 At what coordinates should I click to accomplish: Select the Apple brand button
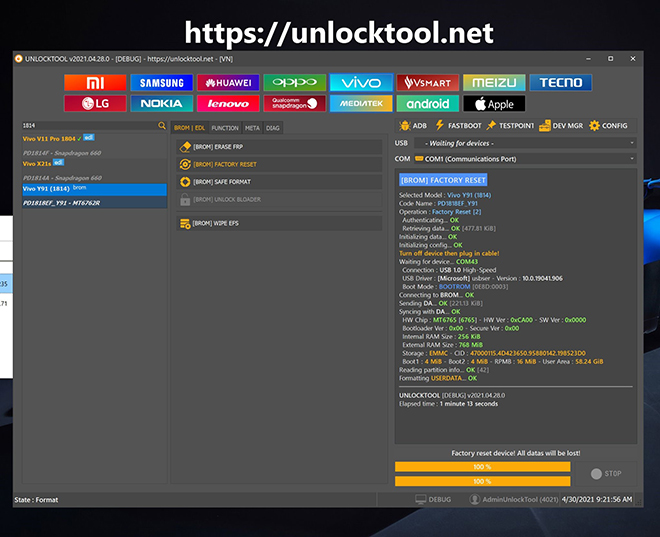point(494,104)
